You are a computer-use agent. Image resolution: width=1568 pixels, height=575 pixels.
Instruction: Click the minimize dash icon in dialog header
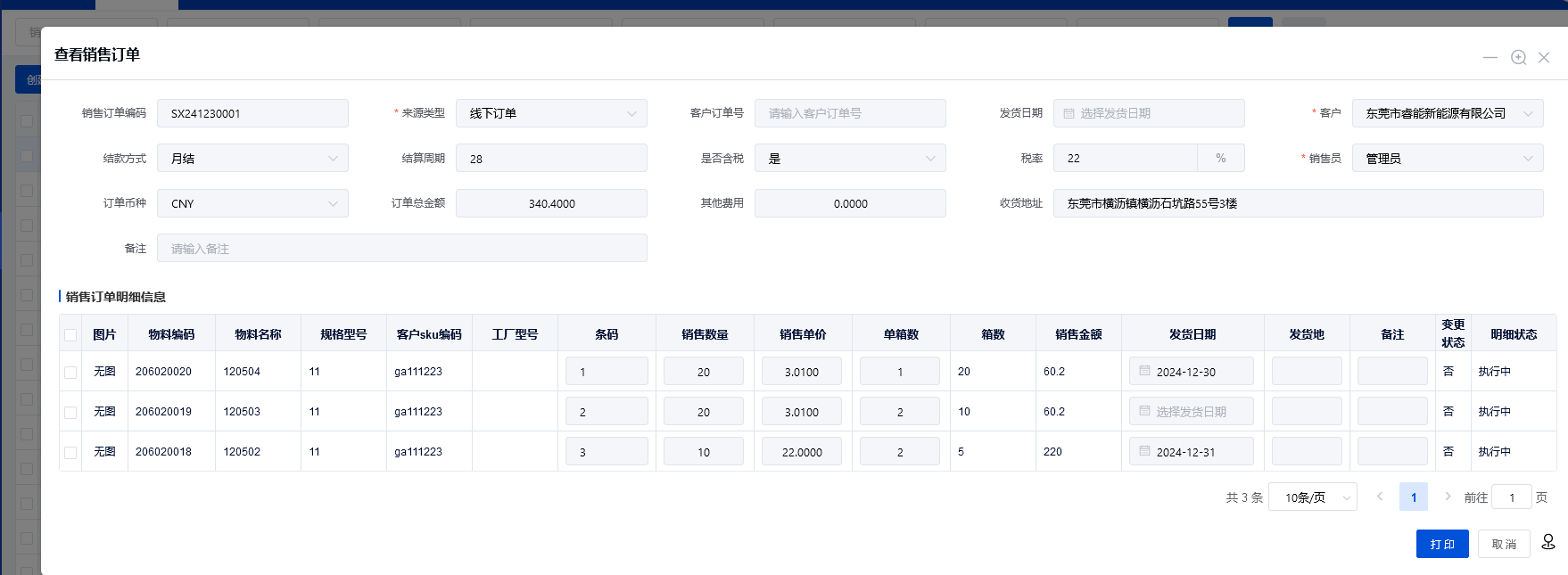pos(1490,57)
